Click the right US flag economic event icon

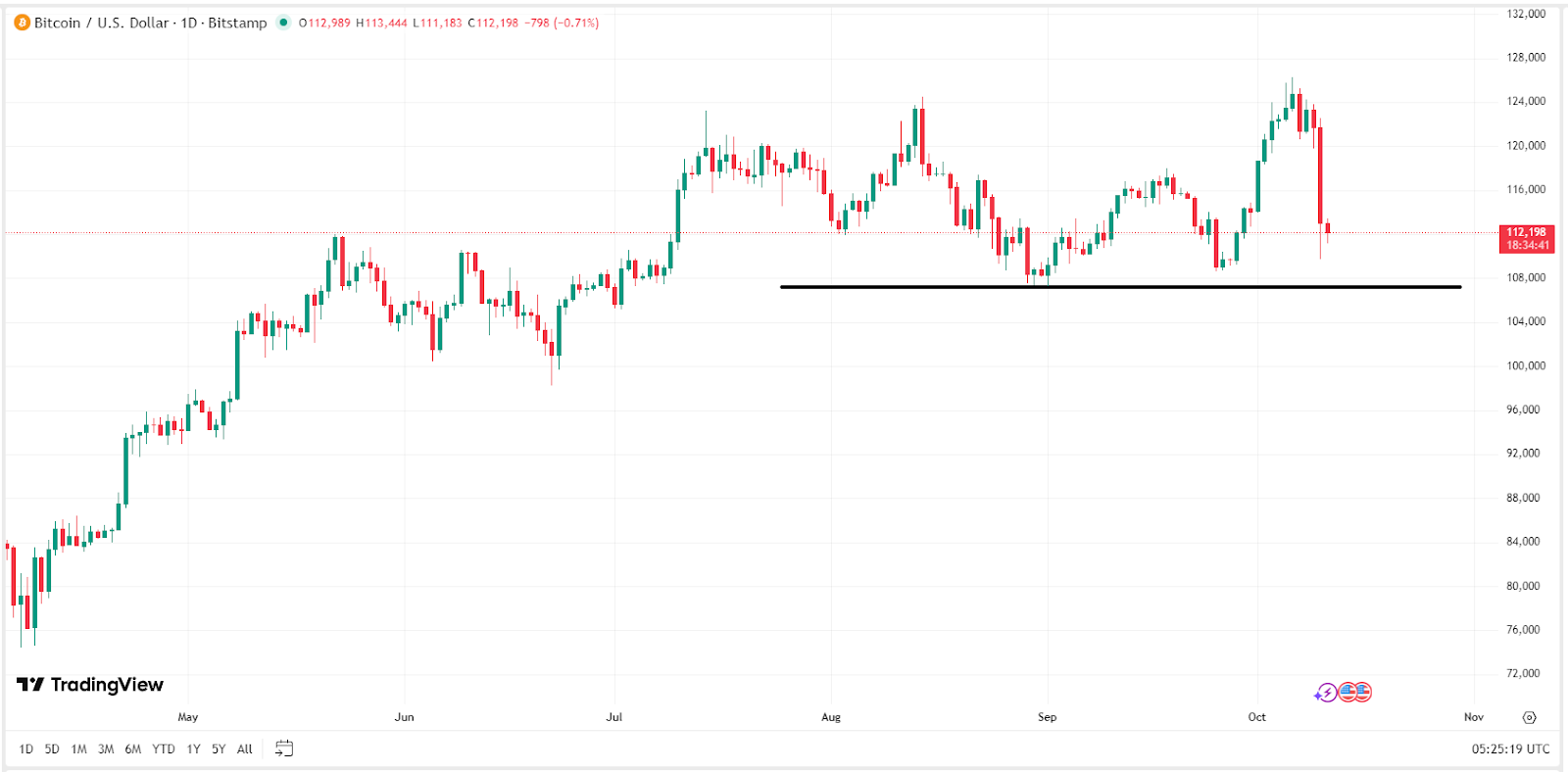1363,692
